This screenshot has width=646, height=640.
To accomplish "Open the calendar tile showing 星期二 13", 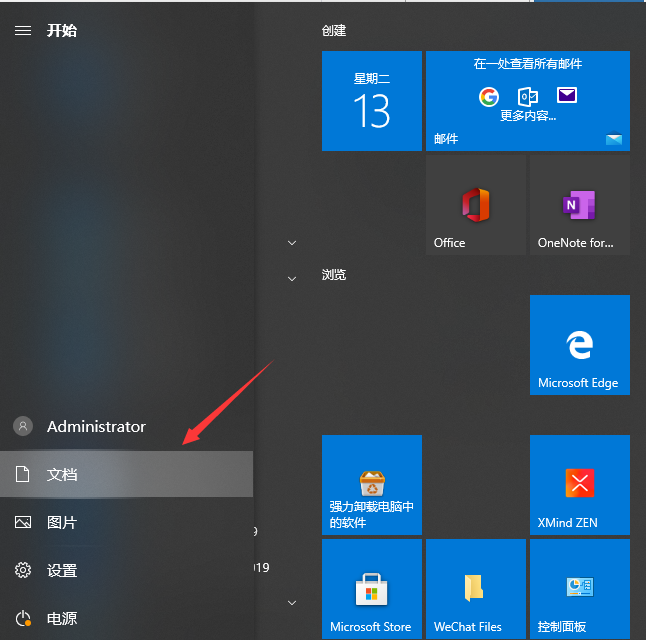I will point(371,101).
